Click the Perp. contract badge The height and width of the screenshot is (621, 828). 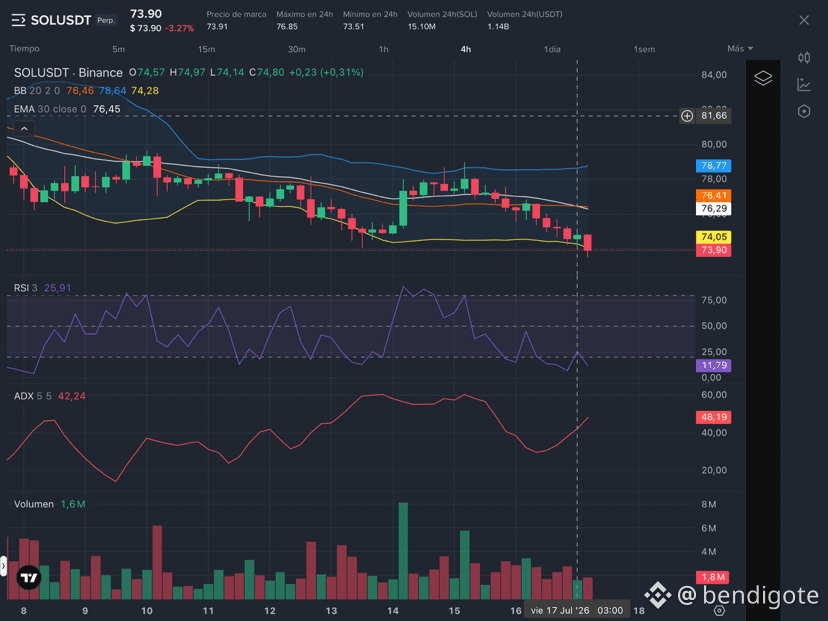pos(106,21)
